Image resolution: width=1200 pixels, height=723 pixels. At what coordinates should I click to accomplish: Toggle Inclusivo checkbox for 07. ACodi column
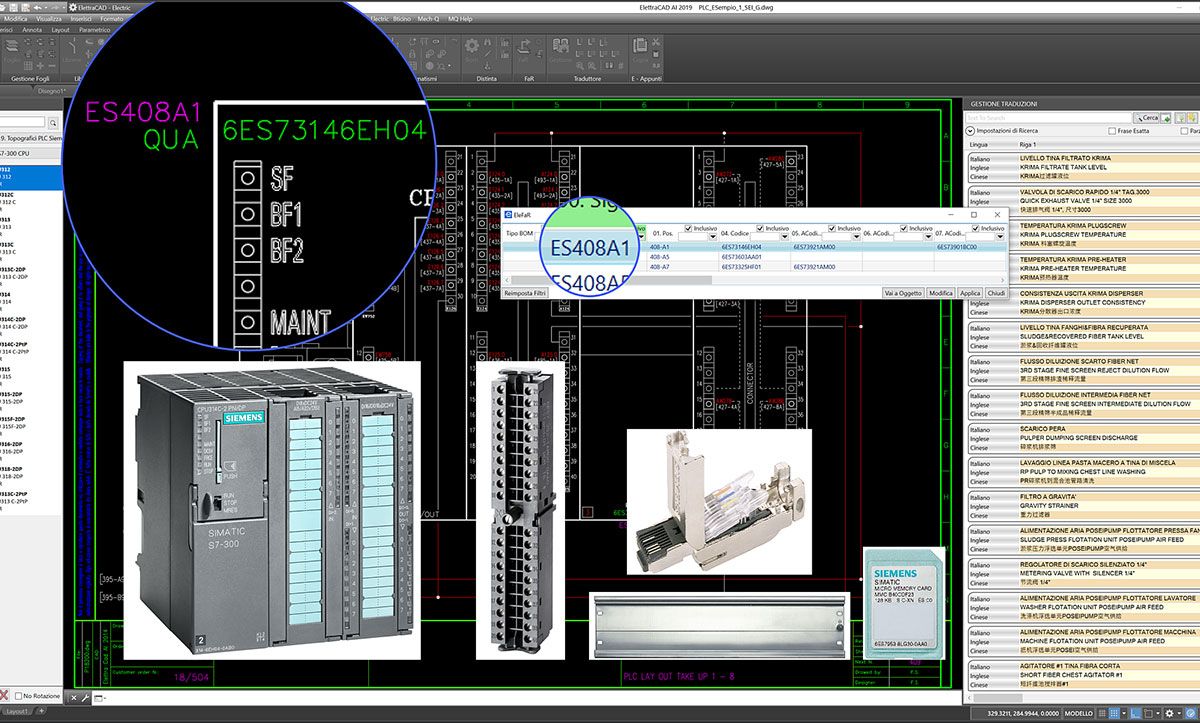(975, 228)
